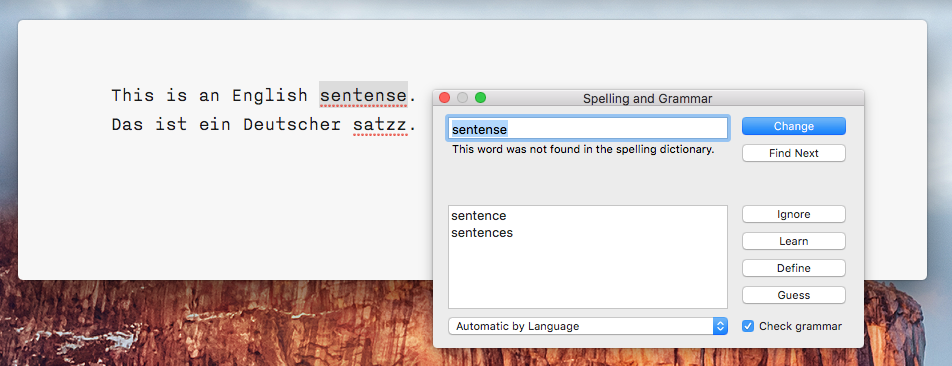The width and height of the screenshot is (952, 366).
Task: Click the Find Next button
Action: tap(794, 153)
